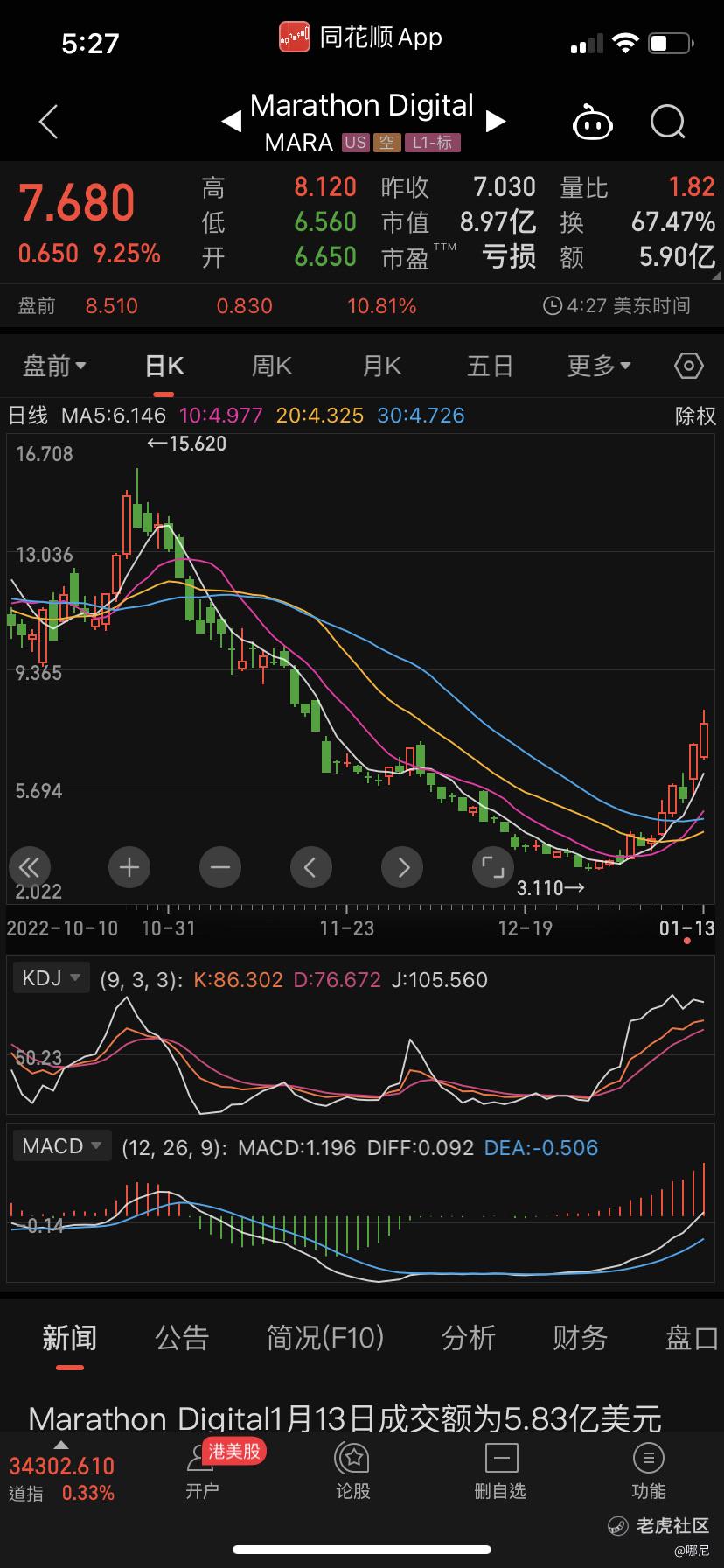Image resolution: width=724 pixels, height=1568 pixels.
Task: Expand index ticker arrow above 34302.610
Action: coord(61,1445)
